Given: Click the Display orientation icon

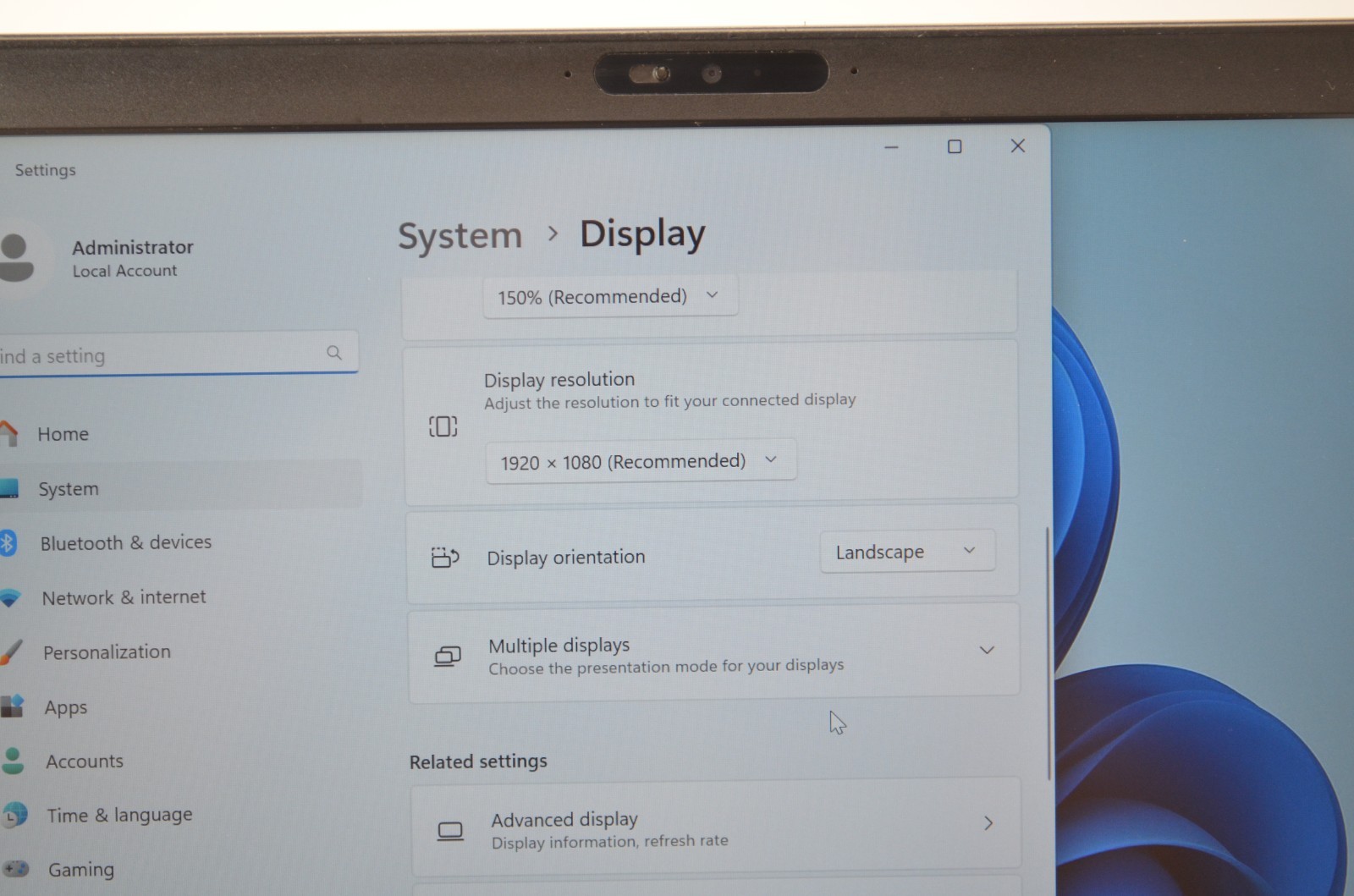Looking at the screenshot, I should [x=445, y=557].
